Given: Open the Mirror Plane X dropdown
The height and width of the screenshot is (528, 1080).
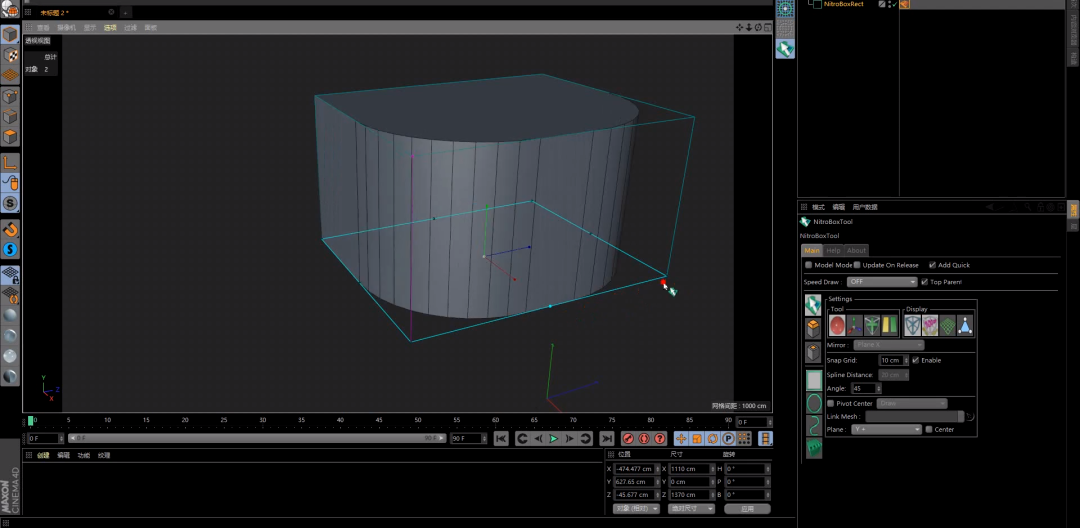Looking at the screenshot, I should pyautogui.click(x=889, y=345).
